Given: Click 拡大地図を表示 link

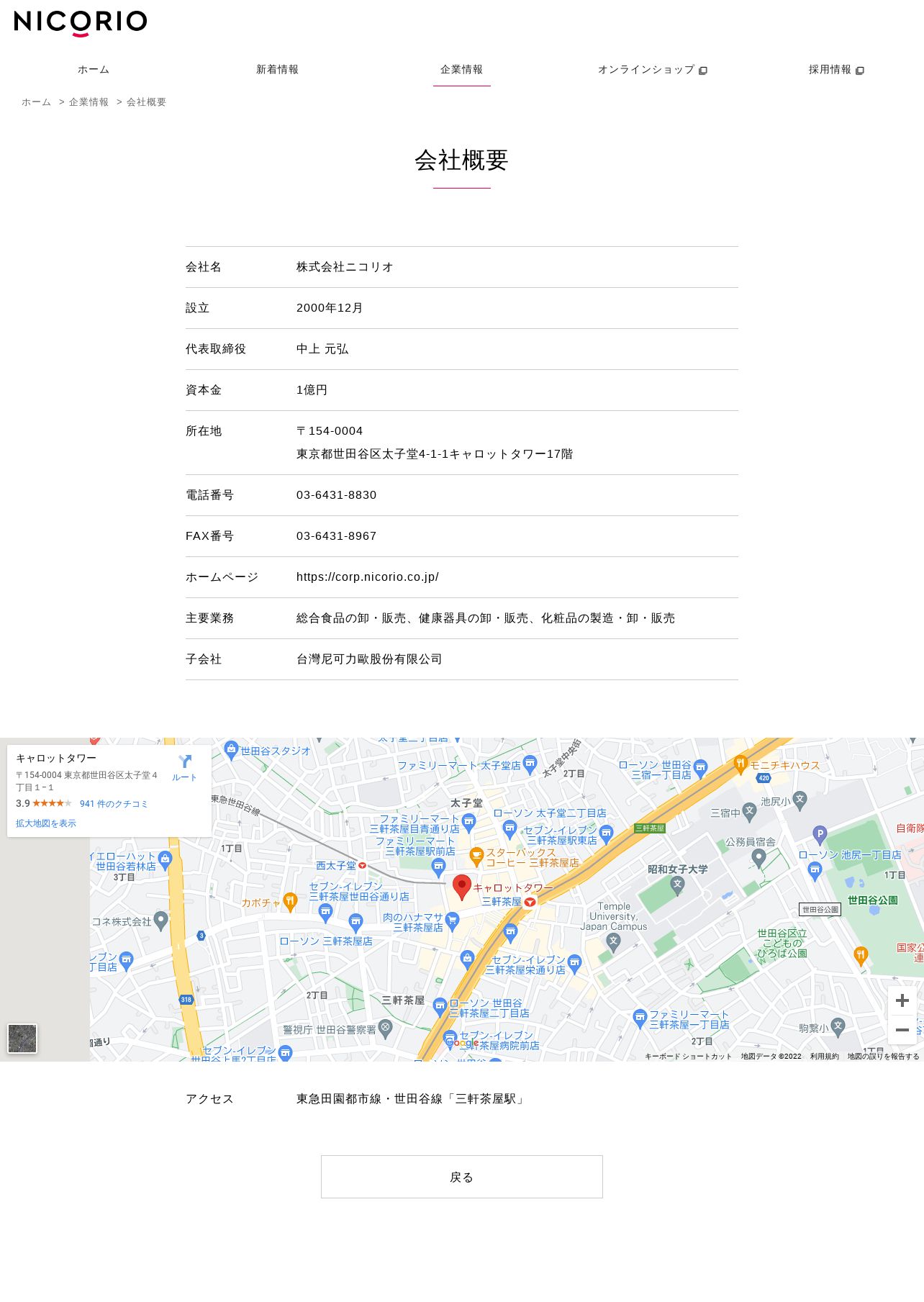Looking at the screenshot, I should click(46, 823).
